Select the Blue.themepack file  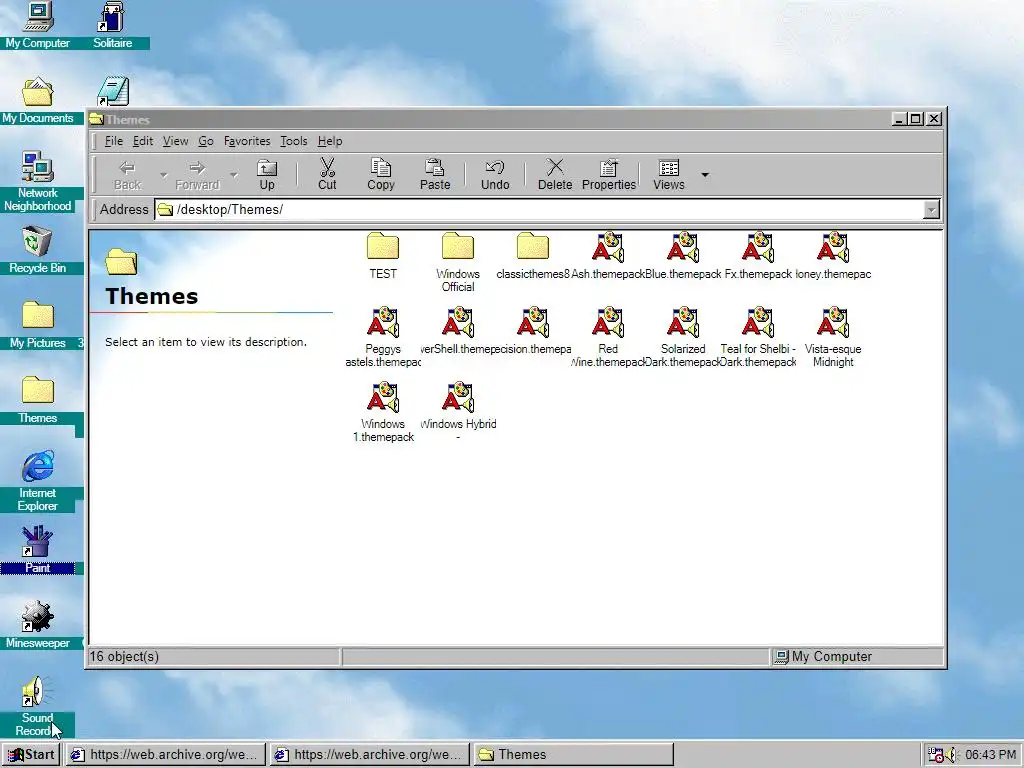(683, 256)
